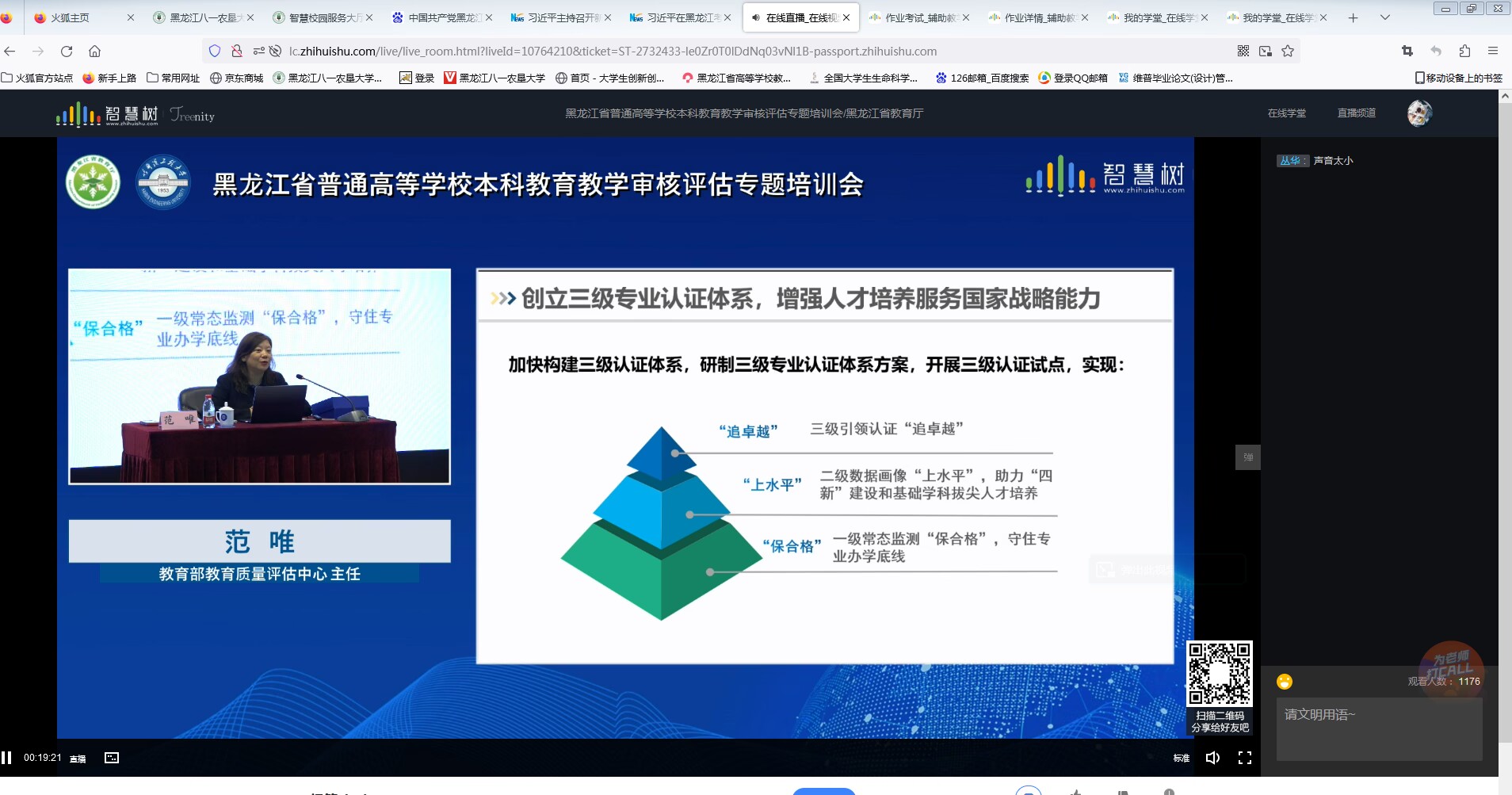The width and height of the screenshot is (1512, 795).
Task: Click the 为老师打CALL badge
Action: [x=1451, y=666]
